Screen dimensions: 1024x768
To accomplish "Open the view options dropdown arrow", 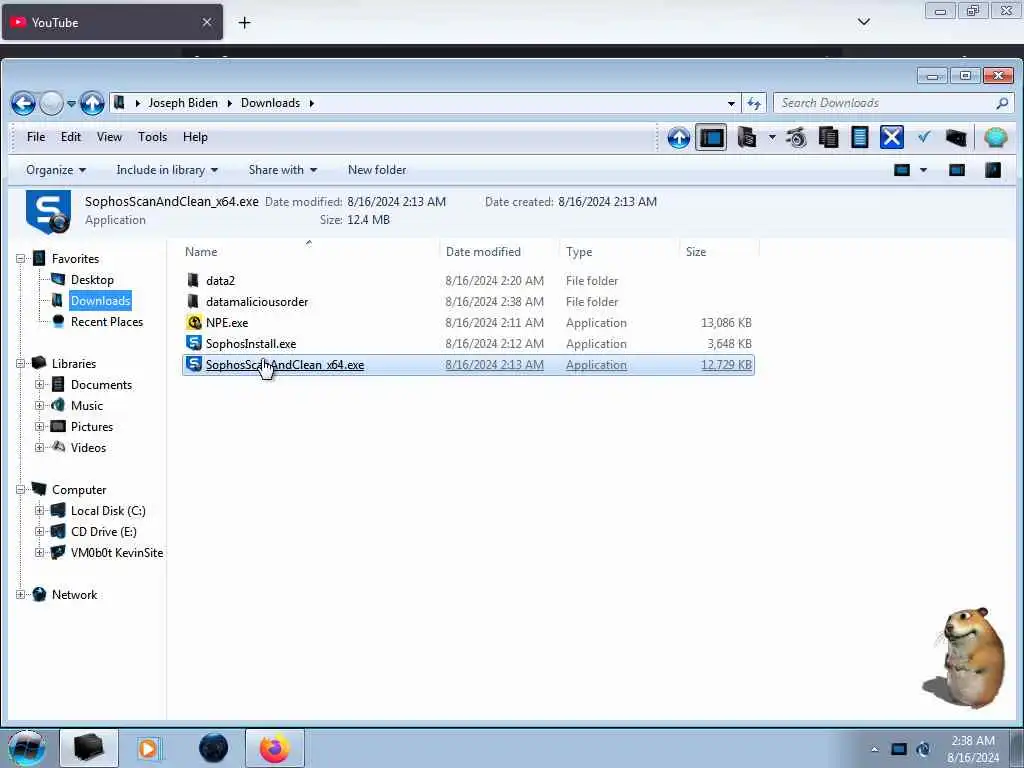I will pos(923,170).
